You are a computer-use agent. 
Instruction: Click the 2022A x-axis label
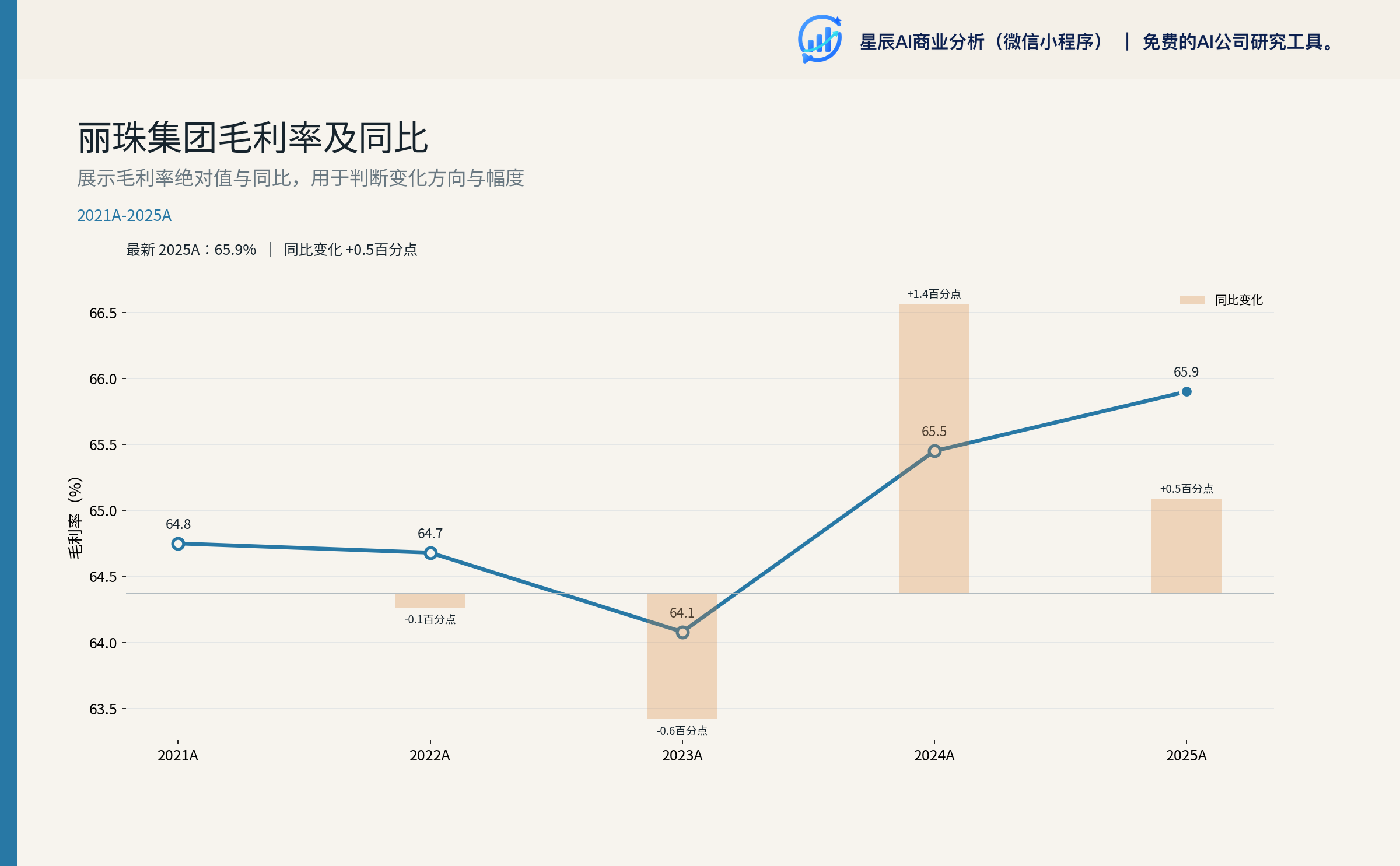pos(430,755)
